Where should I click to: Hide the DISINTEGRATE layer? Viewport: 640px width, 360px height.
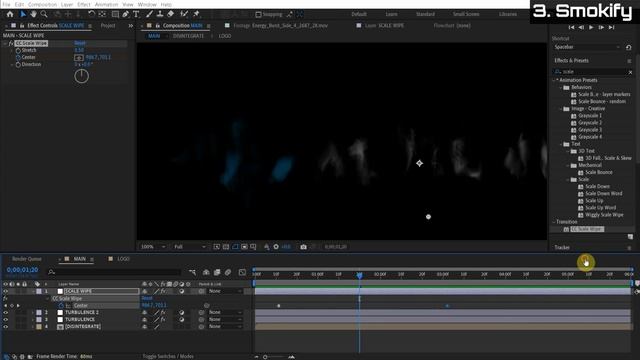click(5, 327)
